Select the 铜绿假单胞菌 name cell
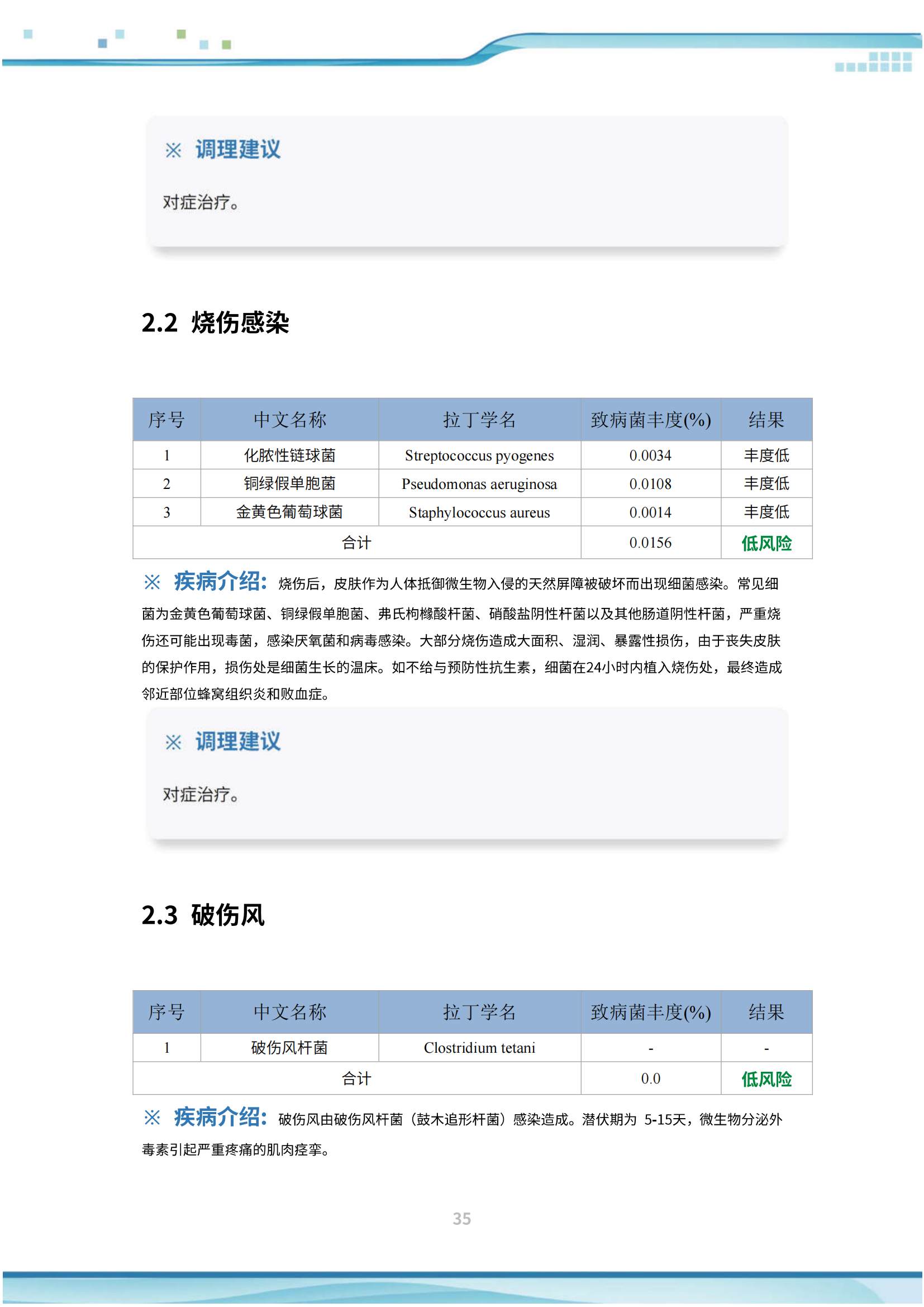 click(289, 484)
